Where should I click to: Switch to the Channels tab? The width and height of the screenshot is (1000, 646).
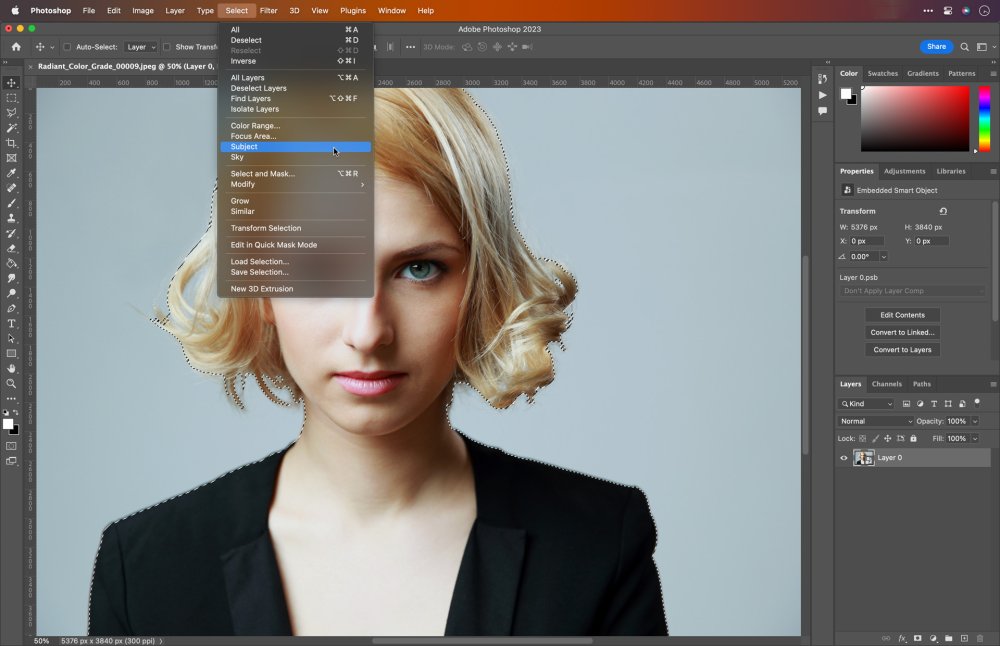pos(886,384)
